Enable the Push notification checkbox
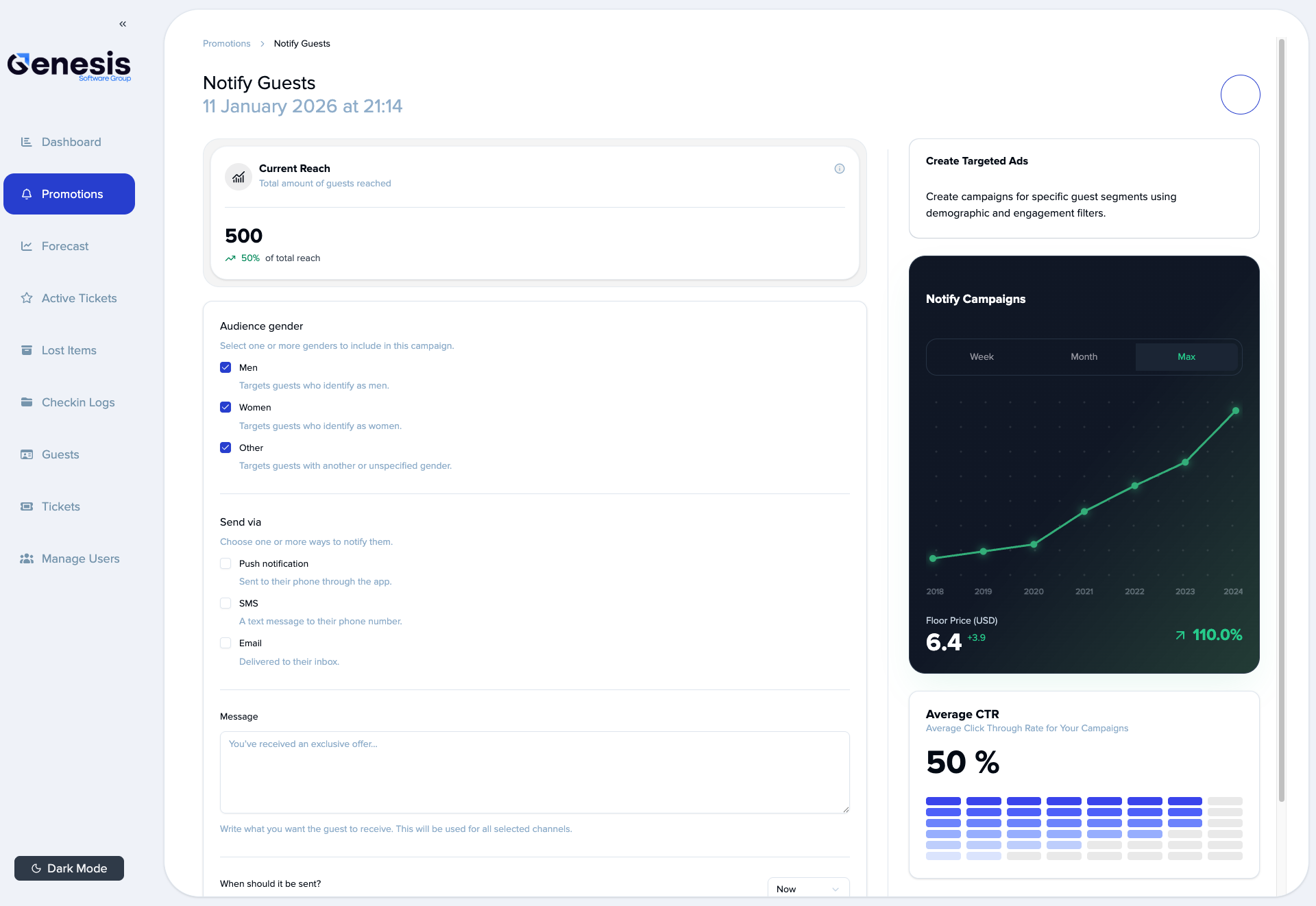1316x906 pixels. click(x=226, y=563)
